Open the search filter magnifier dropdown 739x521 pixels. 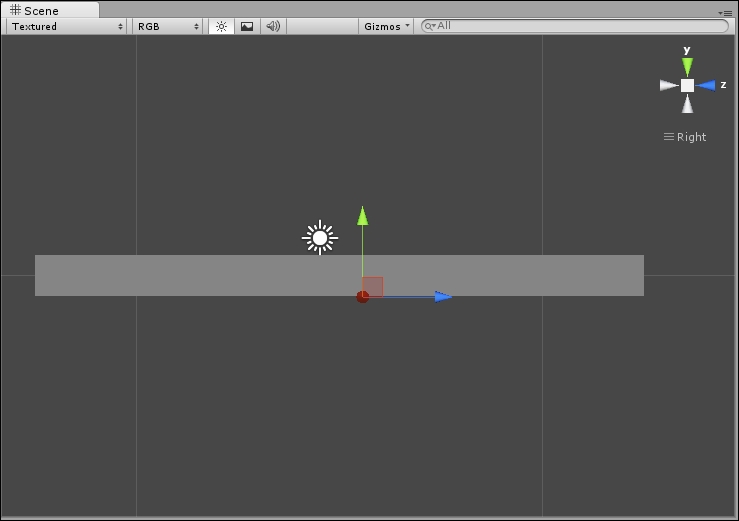click(429, 26)
